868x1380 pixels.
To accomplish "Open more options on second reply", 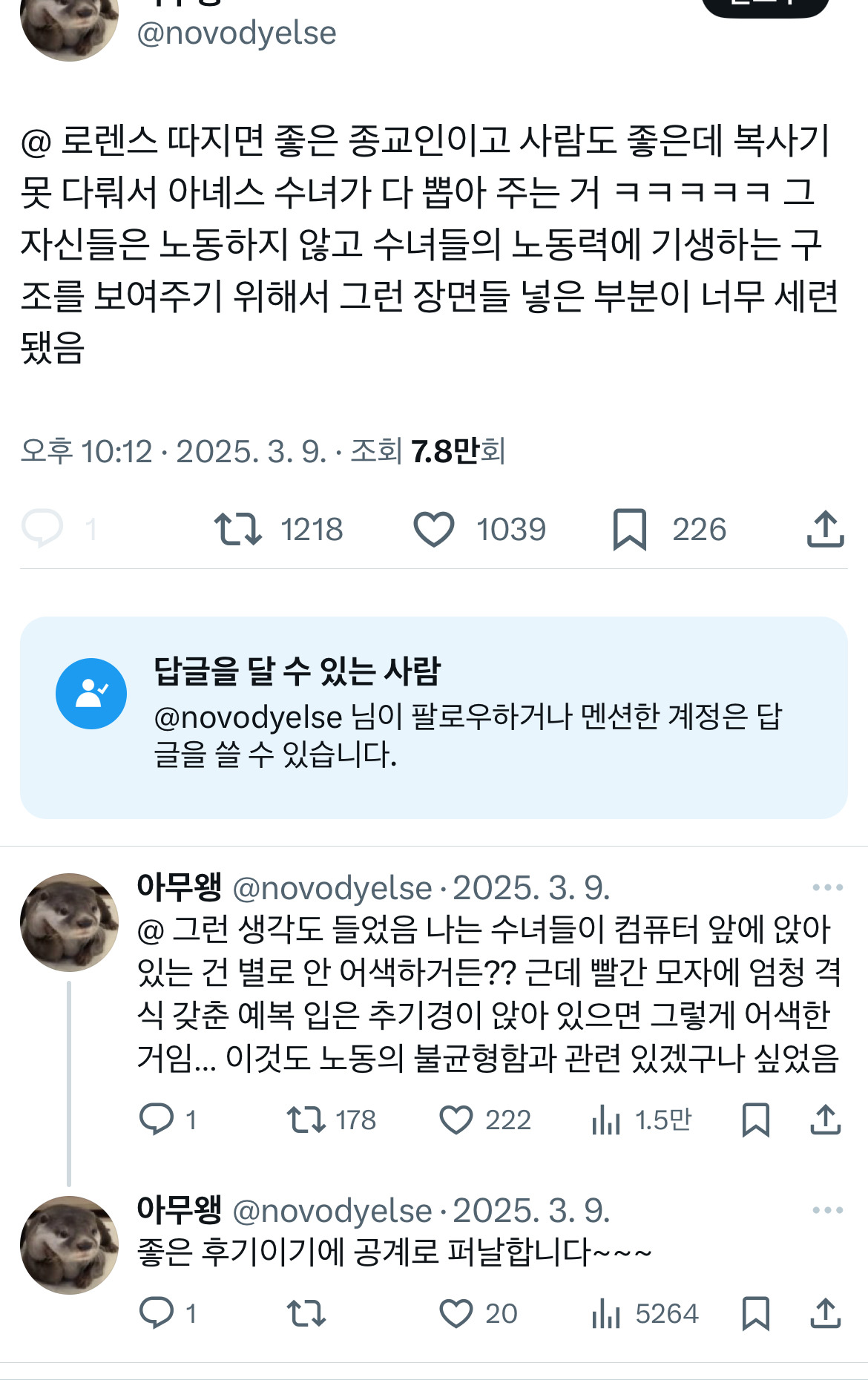I will (827, 1210).
